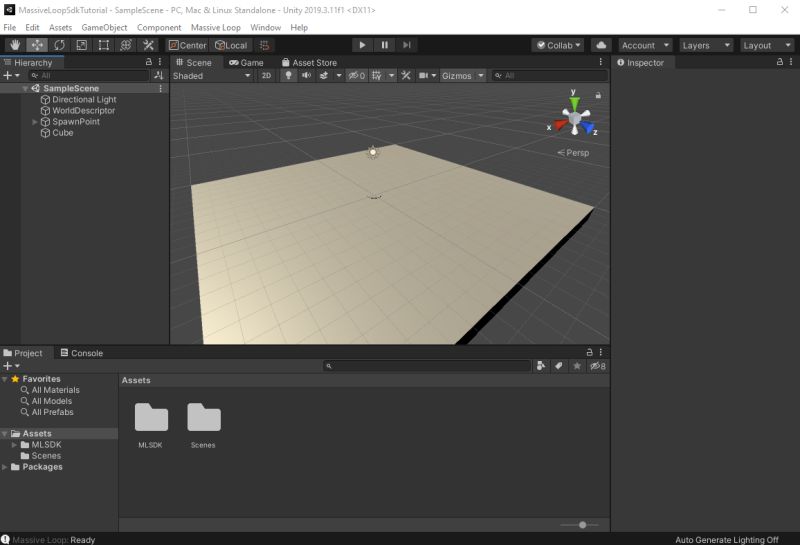Image resolution: width=800 pixels, height=545 pixels.
Task: Select the combined Transform tool
Action: pyautogui.click(x=126, y=45)
